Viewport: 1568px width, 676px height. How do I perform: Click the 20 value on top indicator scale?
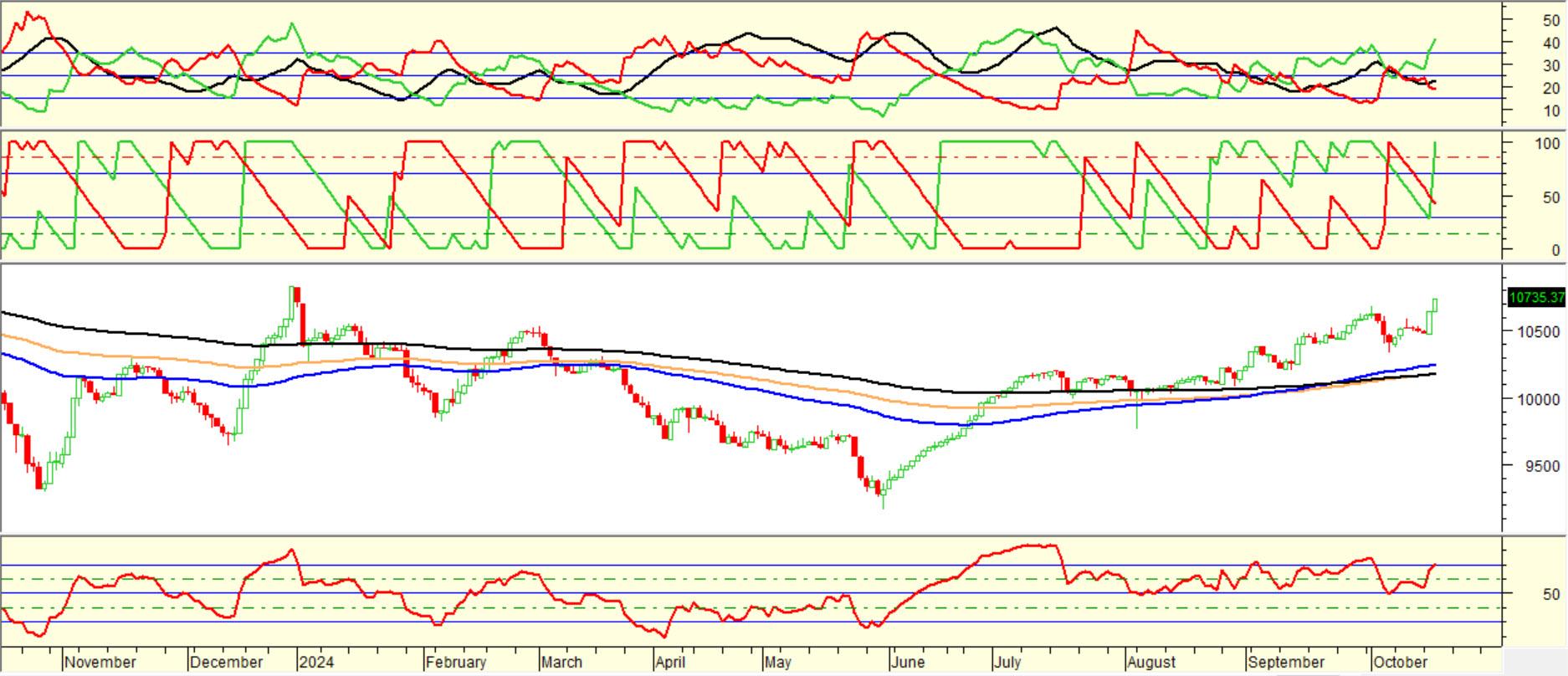1550,88
